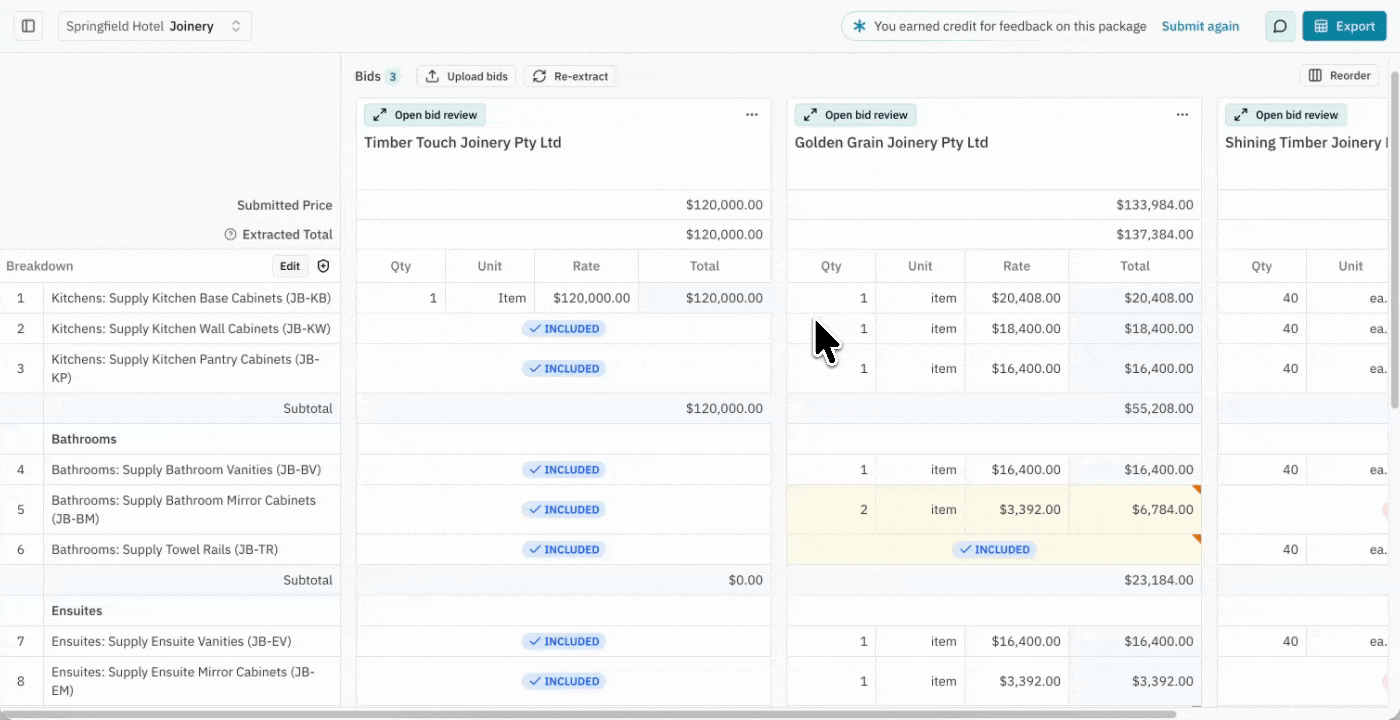Expand Timber Touch Joinery bid review

point(425,115)
